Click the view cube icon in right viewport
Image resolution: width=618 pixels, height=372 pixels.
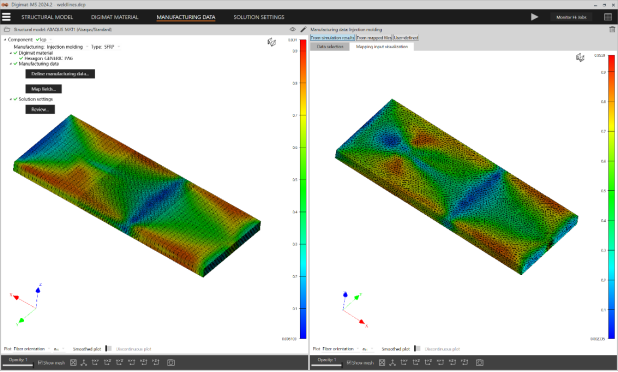pos(580,58)
